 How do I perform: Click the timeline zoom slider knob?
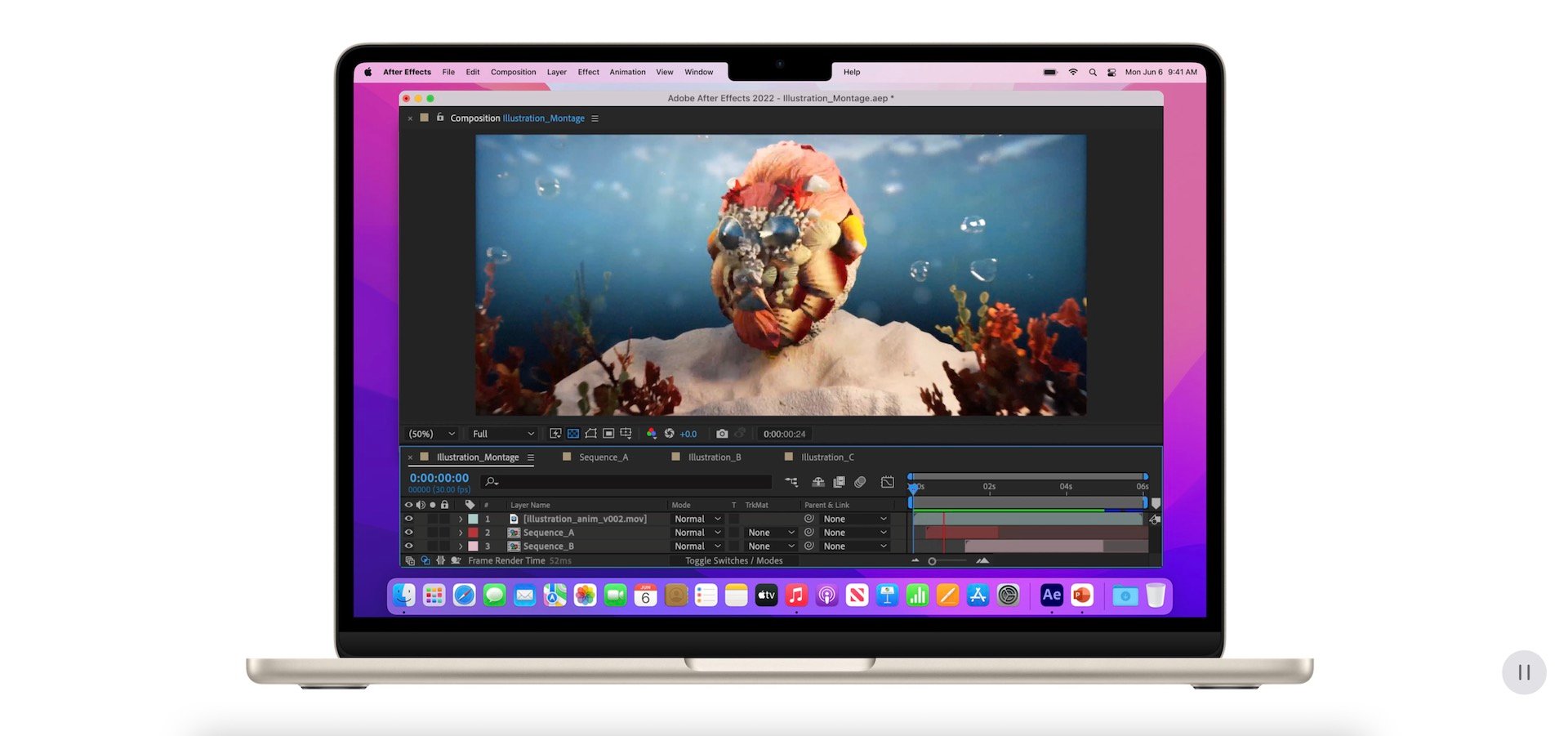click(932, 561)
